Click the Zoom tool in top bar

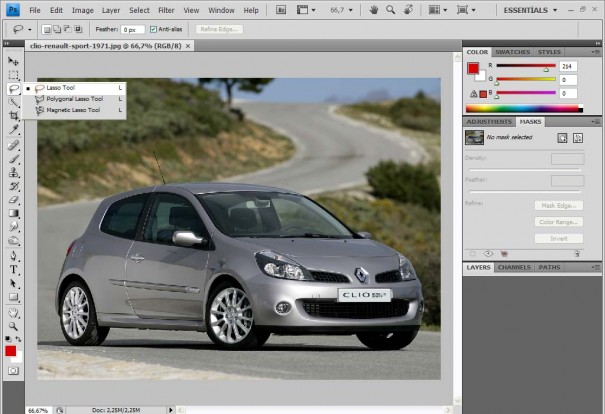pyautogui.click(x=390, y=10)
